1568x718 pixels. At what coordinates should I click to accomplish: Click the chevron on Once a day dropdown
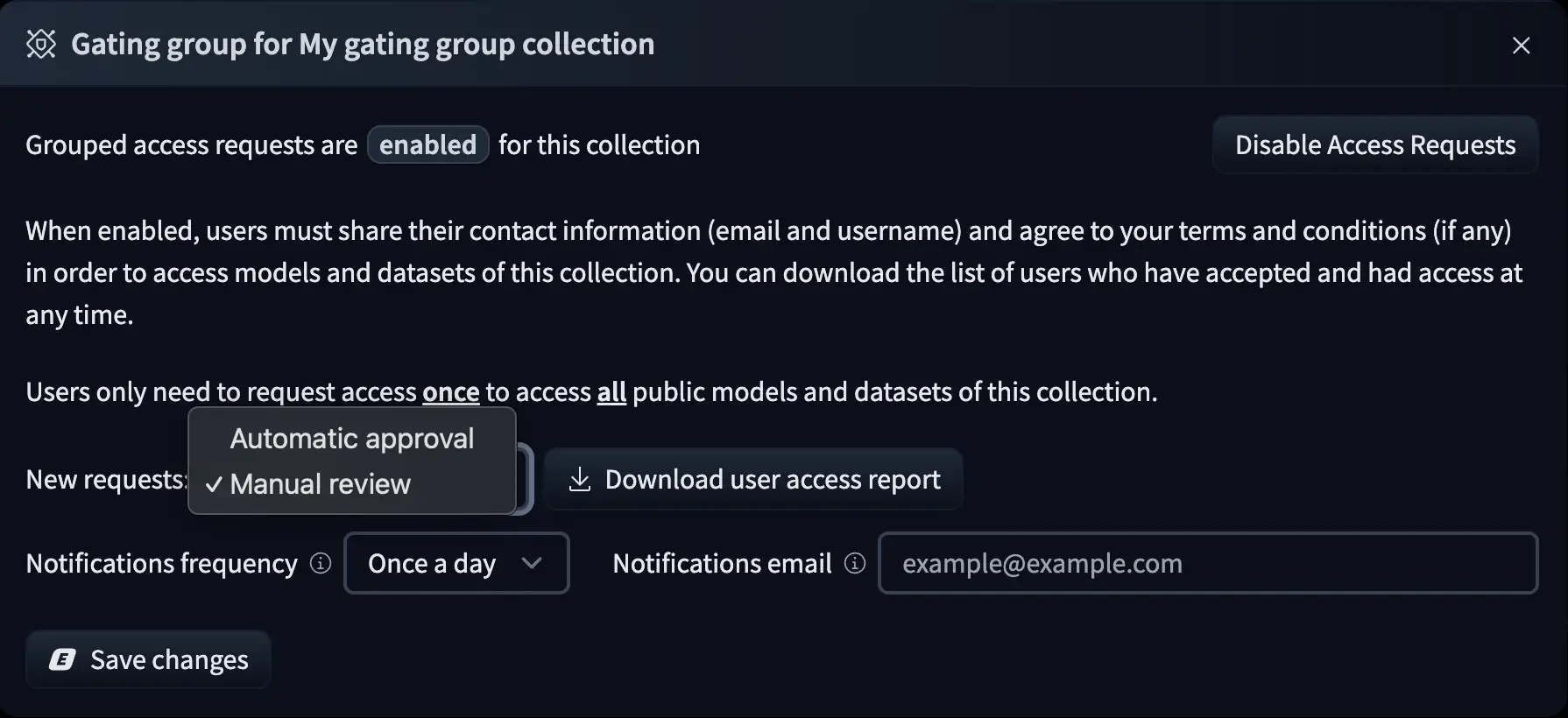tap(533, 564)
